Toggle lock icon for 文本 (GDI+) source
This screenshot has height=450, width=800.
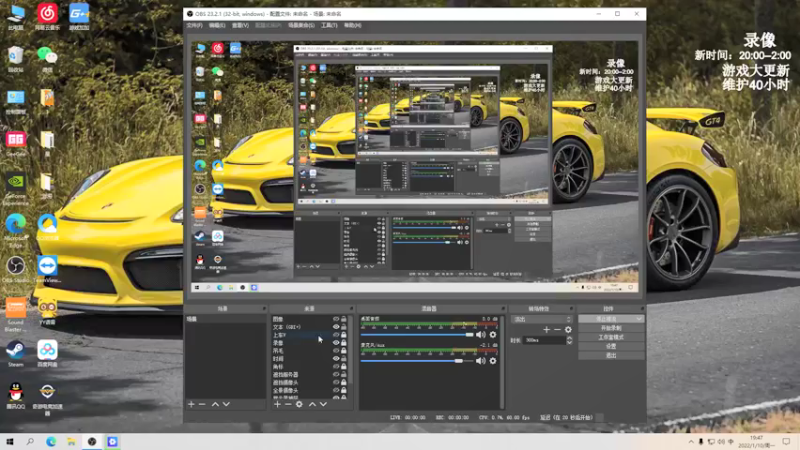tap(344, 327)
